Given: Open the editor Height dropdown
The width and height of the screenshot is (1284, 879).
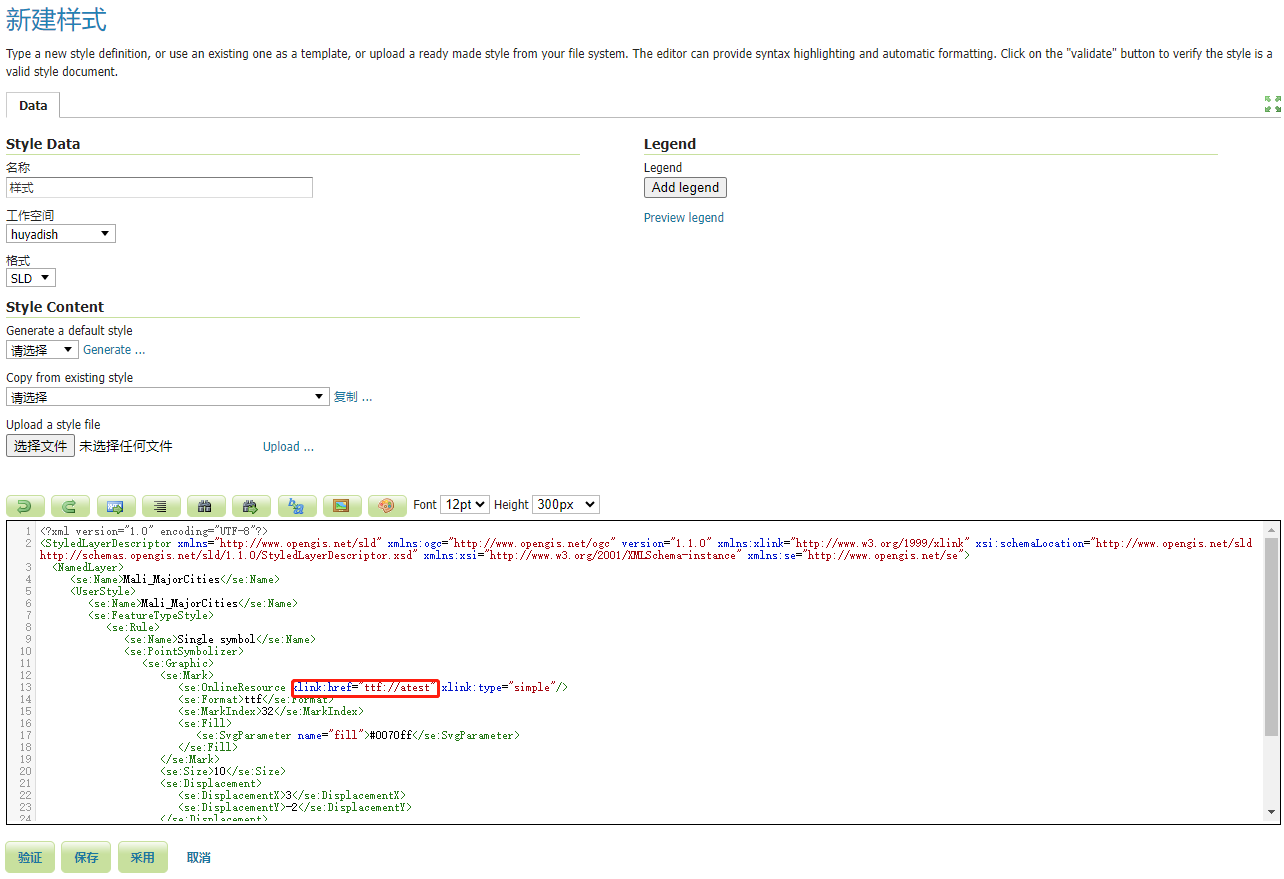Looking at the screenshot, I should pos(566,505).
